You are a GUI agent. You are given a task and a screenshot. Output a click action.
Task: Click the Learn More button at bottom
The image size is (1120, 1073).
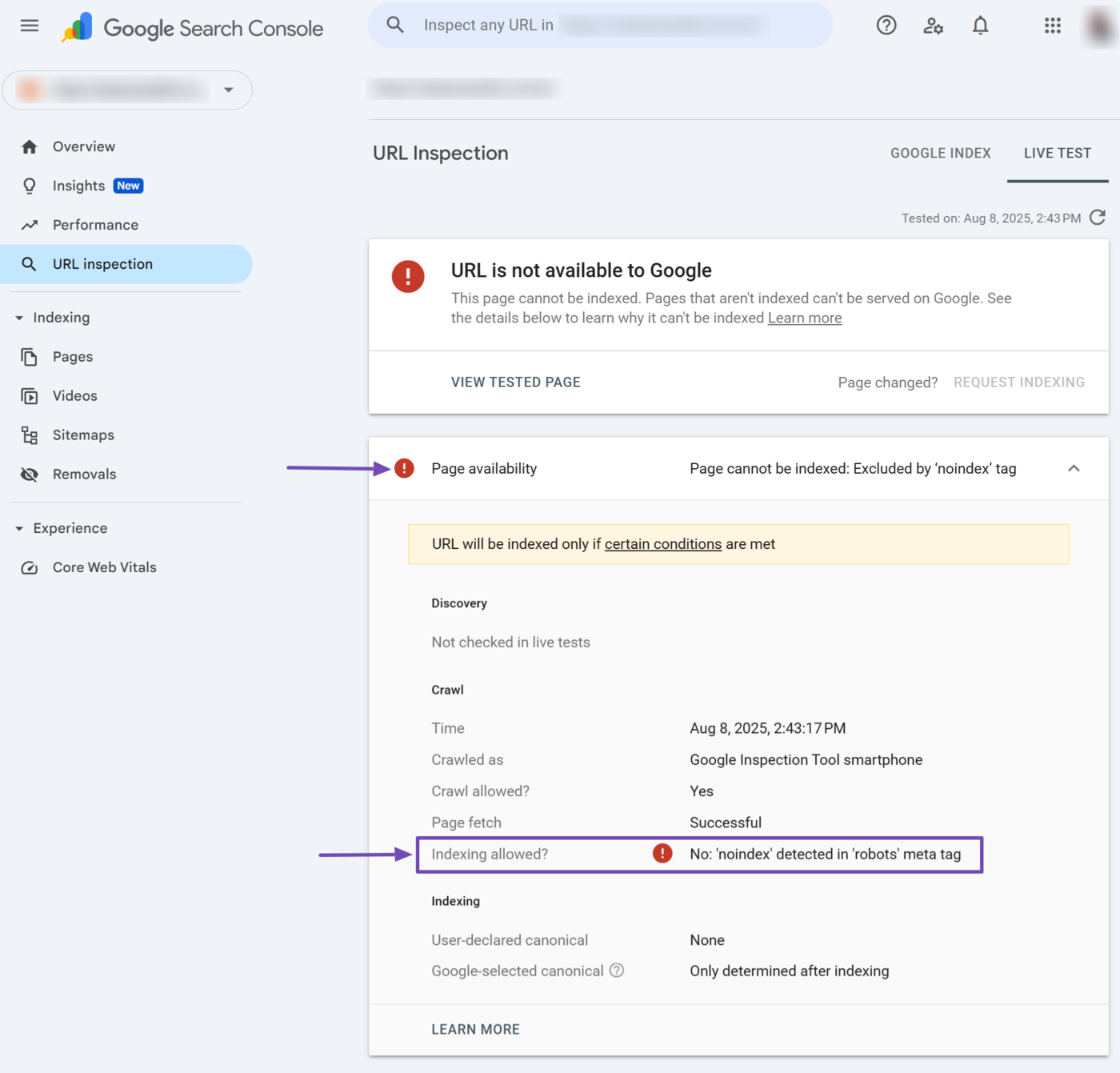[475, 1030]
